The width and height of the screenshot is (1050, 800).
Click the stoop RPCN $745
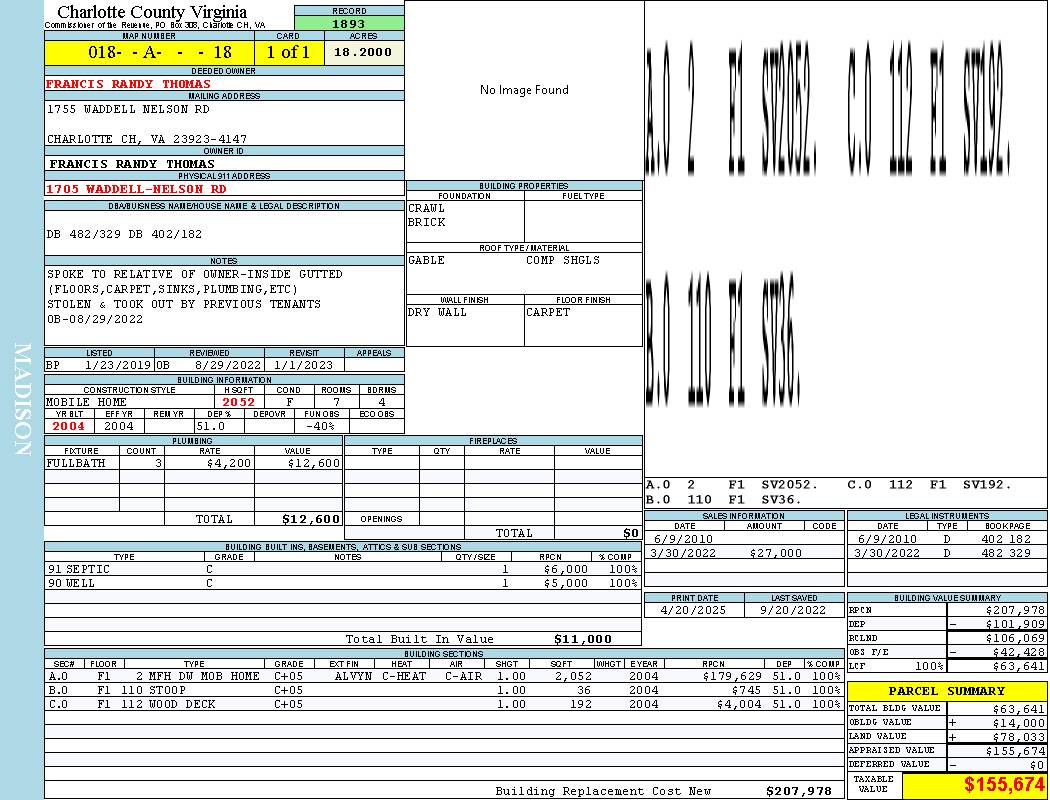[x=747, y=690]
